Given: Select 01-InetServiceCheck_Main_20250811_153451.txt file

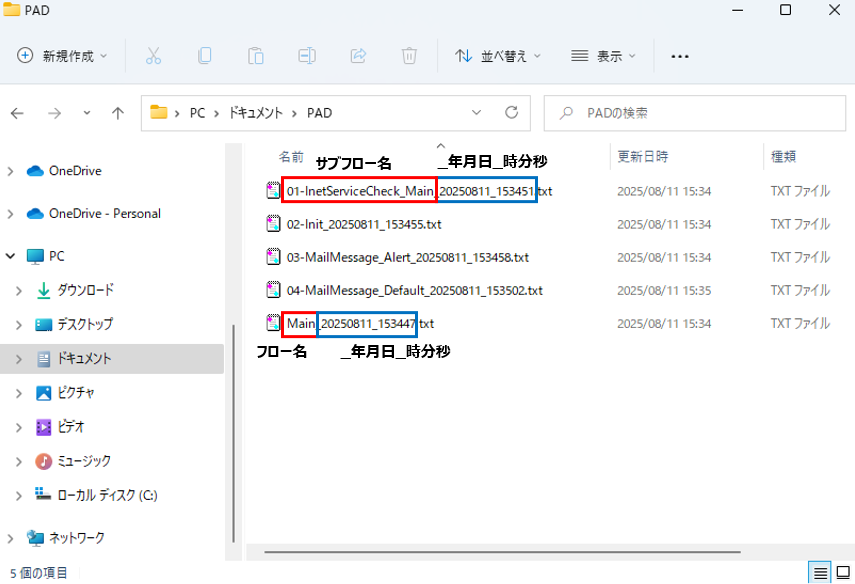Looking at the screenshot, I should pos(419,191).
